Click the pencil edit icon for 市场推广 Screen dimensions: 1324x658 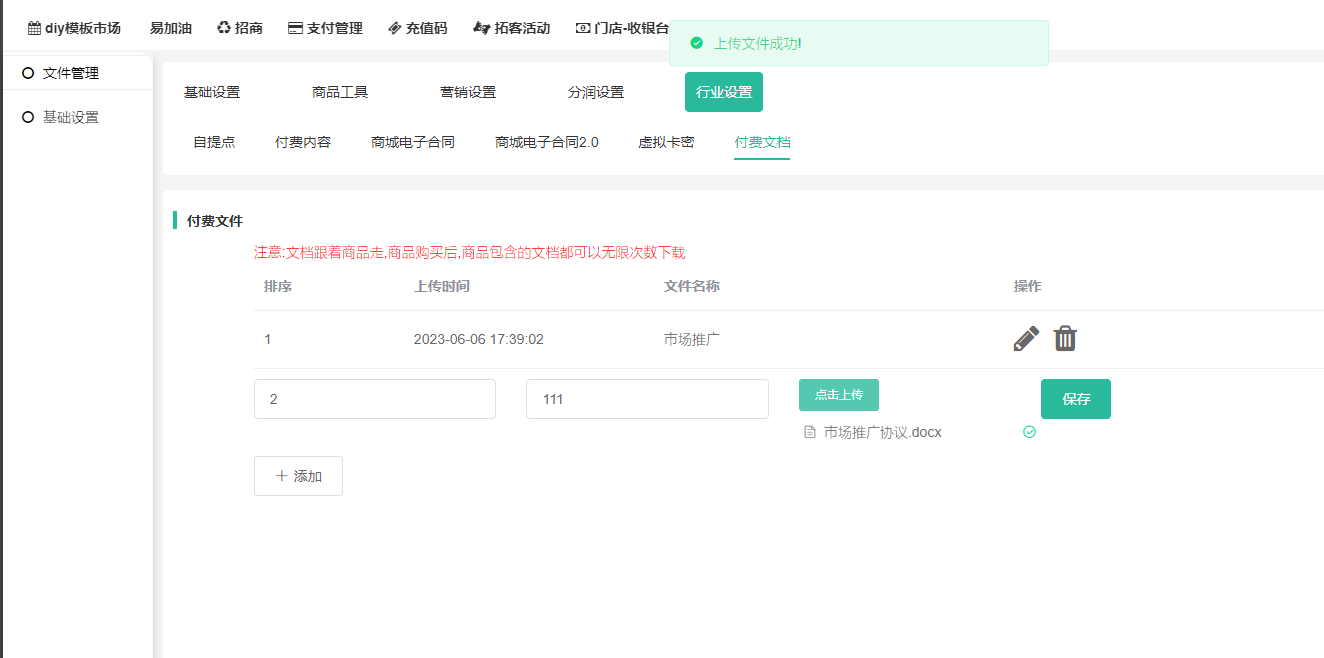1026,339
